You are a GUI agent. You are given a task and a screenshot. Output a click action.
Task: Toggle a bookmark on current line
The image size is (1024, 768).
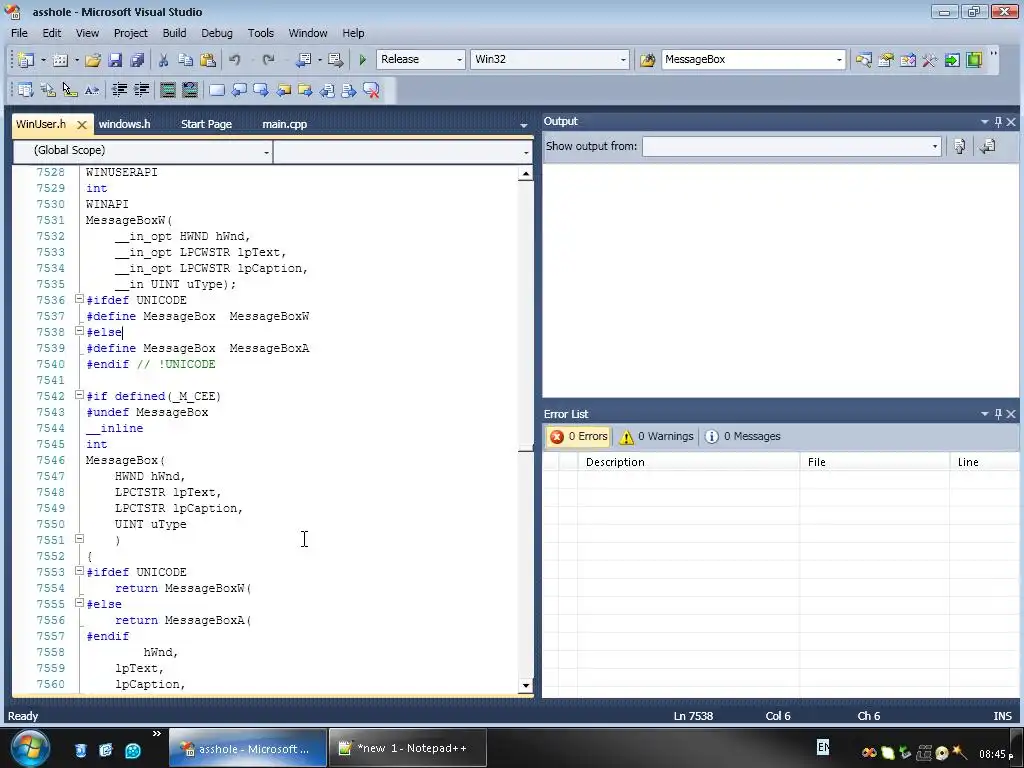pos(217,90)
